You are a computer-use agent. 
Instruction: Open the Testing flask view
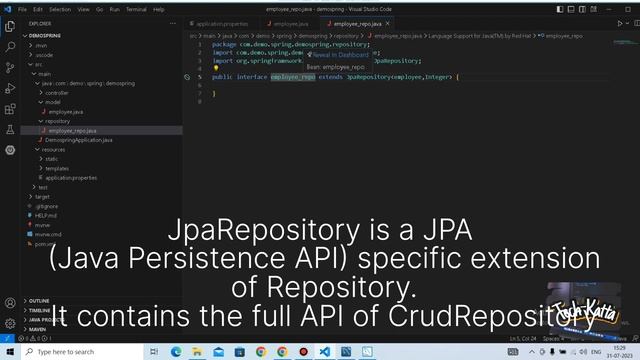click(x=10, y=129)
